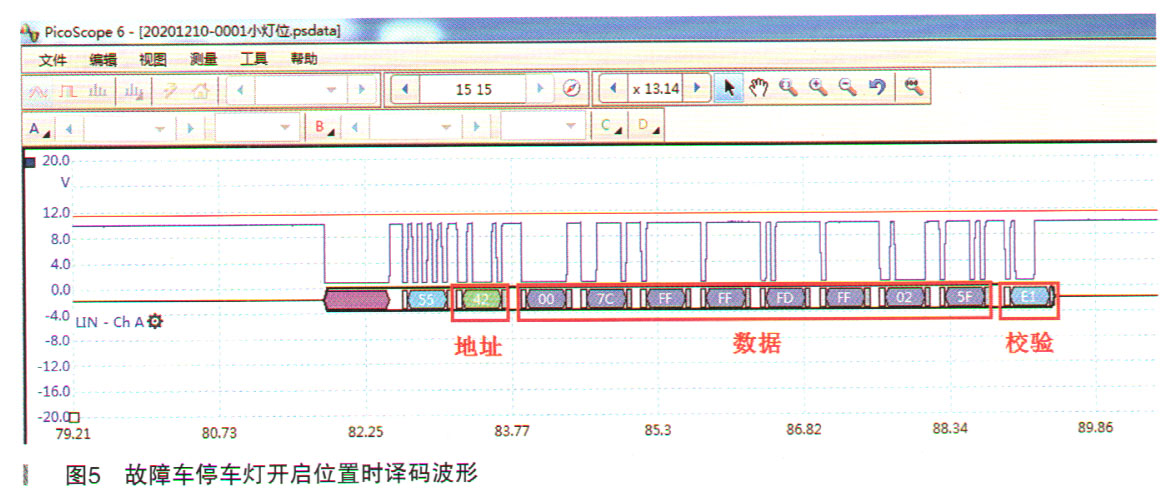Open the 测量 menu
Image resolution: width=1168 pixels, height=495 pixels.
pyautogui.click(x=203, y=60)
